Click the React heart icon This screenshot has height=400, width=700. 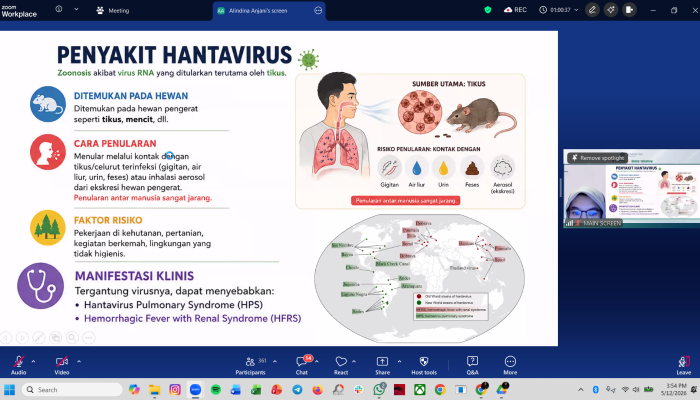tap(341, 365)
